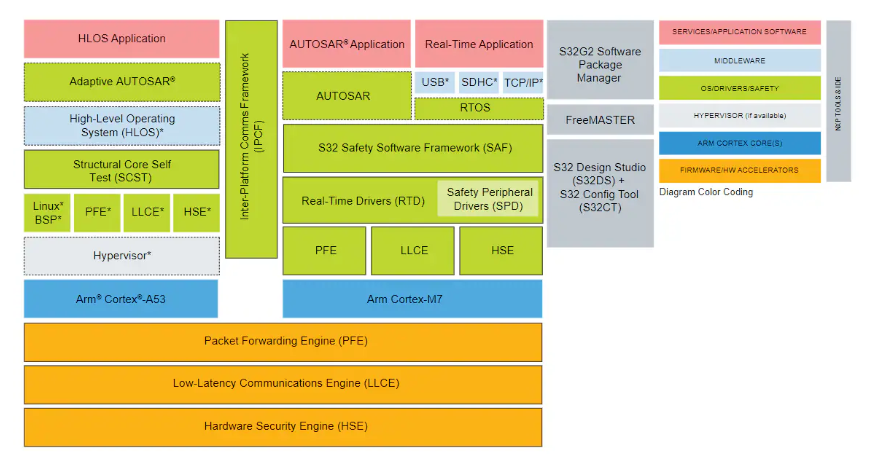
Task: Click the Services/Application Software legend swatch
Action: click(x=740, y=32)
